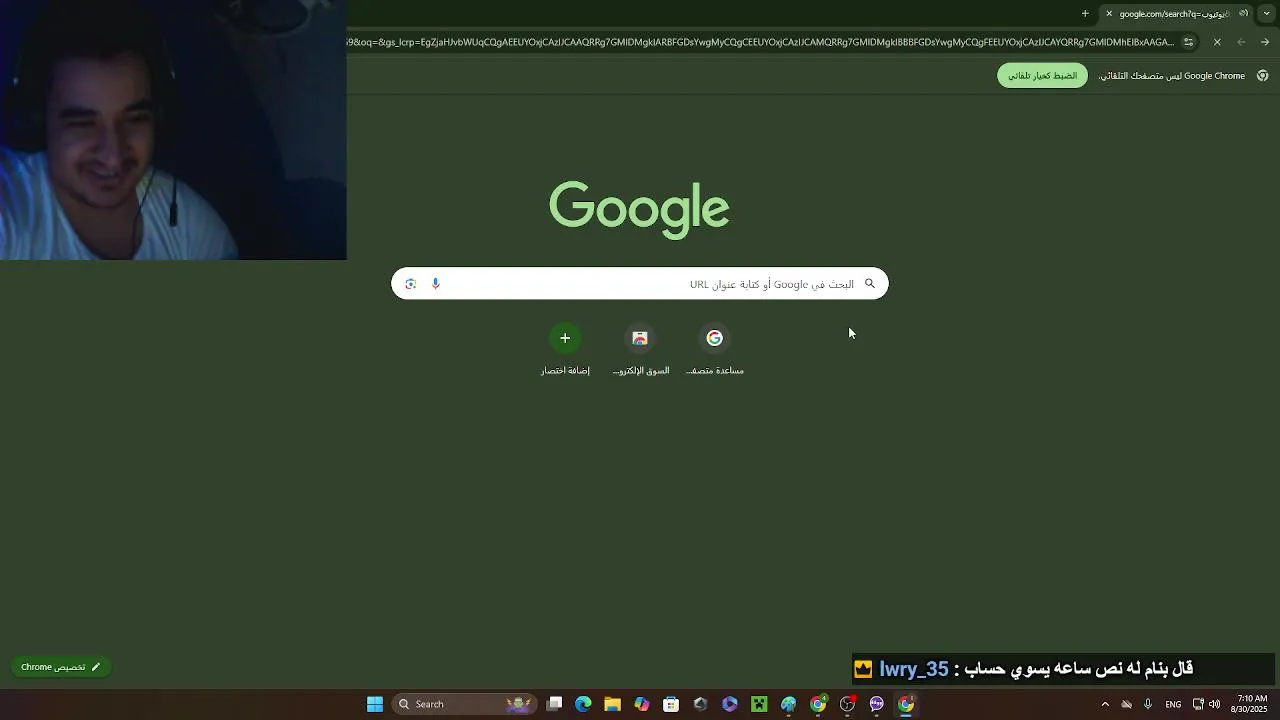
Task: Open File Explorer from the taskbar
Action: (612, 704)
